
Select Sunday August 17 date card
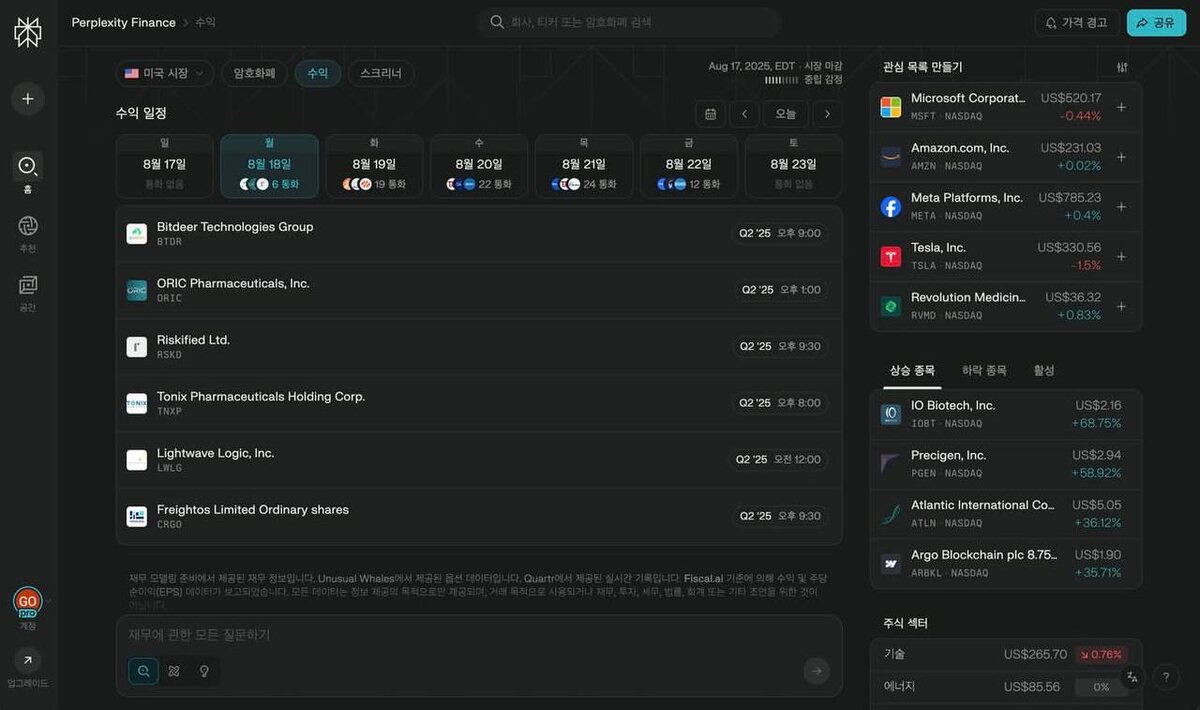pyautogui.click(x=165, y=166)
